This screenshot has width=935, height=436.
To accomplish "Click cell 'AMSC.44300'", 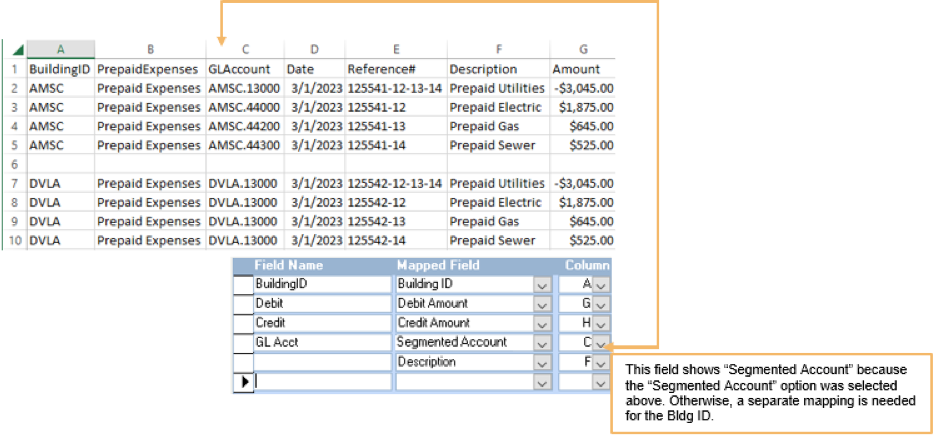I will coord(245,145).
